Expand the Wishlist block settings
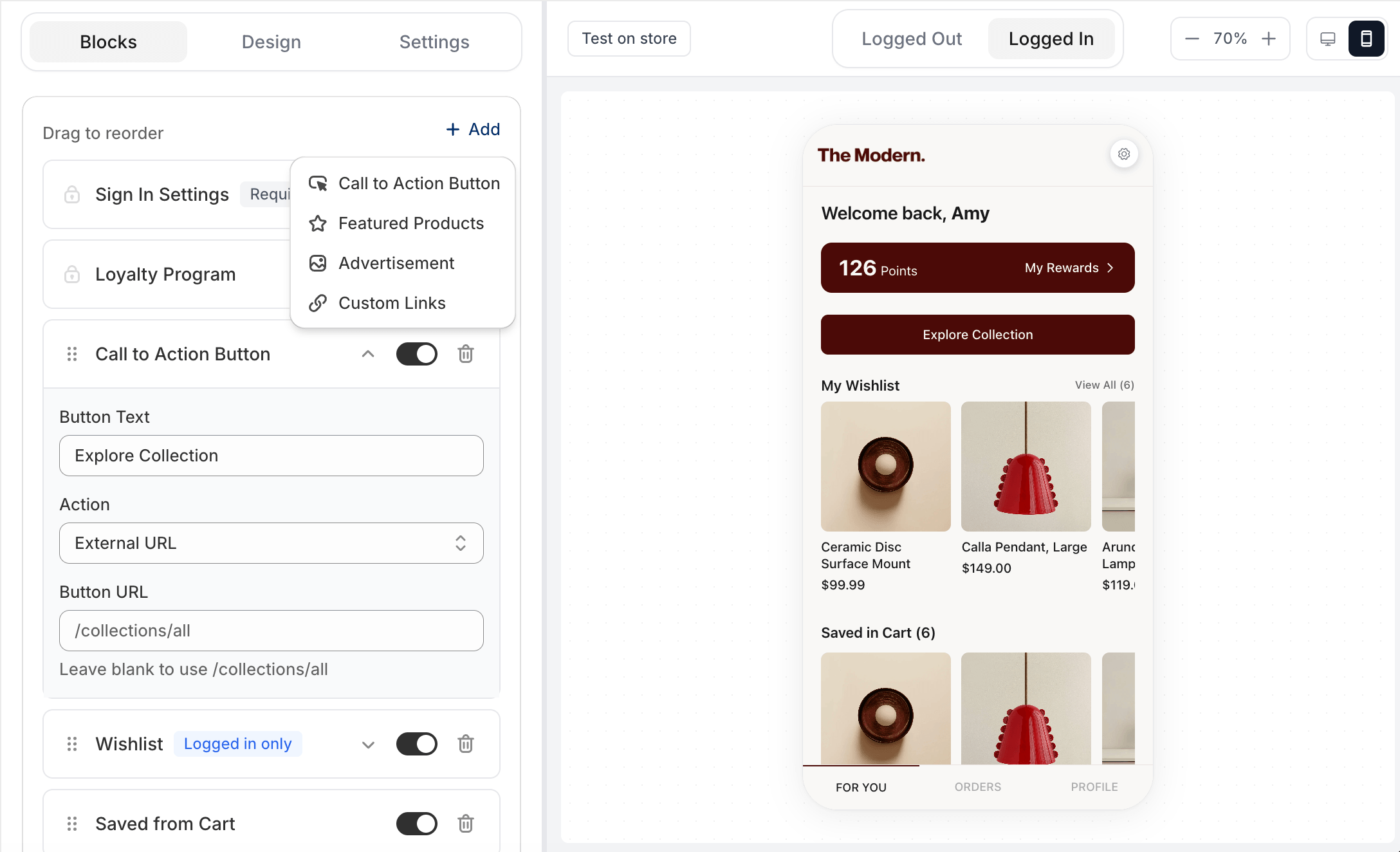 (x=368, y=745)
